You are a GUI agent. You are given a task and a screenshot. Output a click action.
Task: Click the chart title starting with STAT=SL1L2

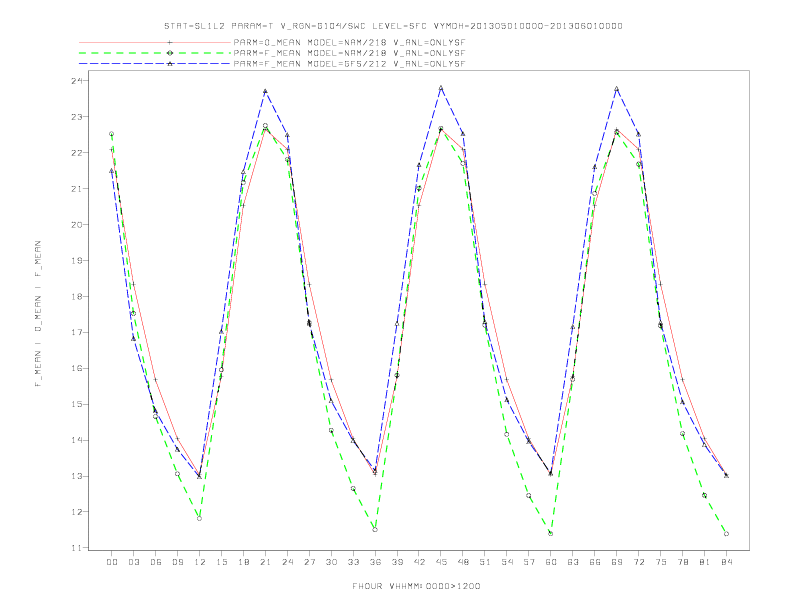[x=393, y=26]
